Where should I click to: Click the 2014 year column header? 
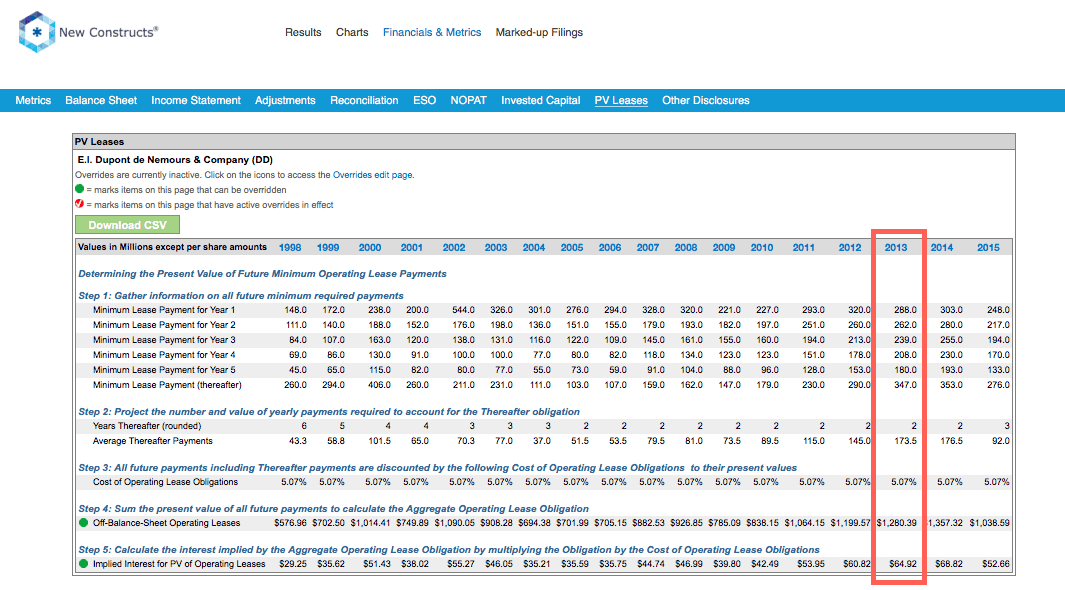(x=941, y=248)
